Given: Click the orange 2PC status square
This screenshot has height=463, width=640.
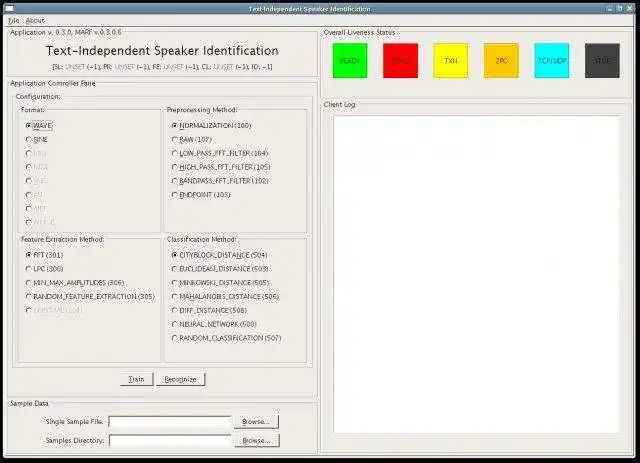Looking at the screenshot, I should pos(501,60).
